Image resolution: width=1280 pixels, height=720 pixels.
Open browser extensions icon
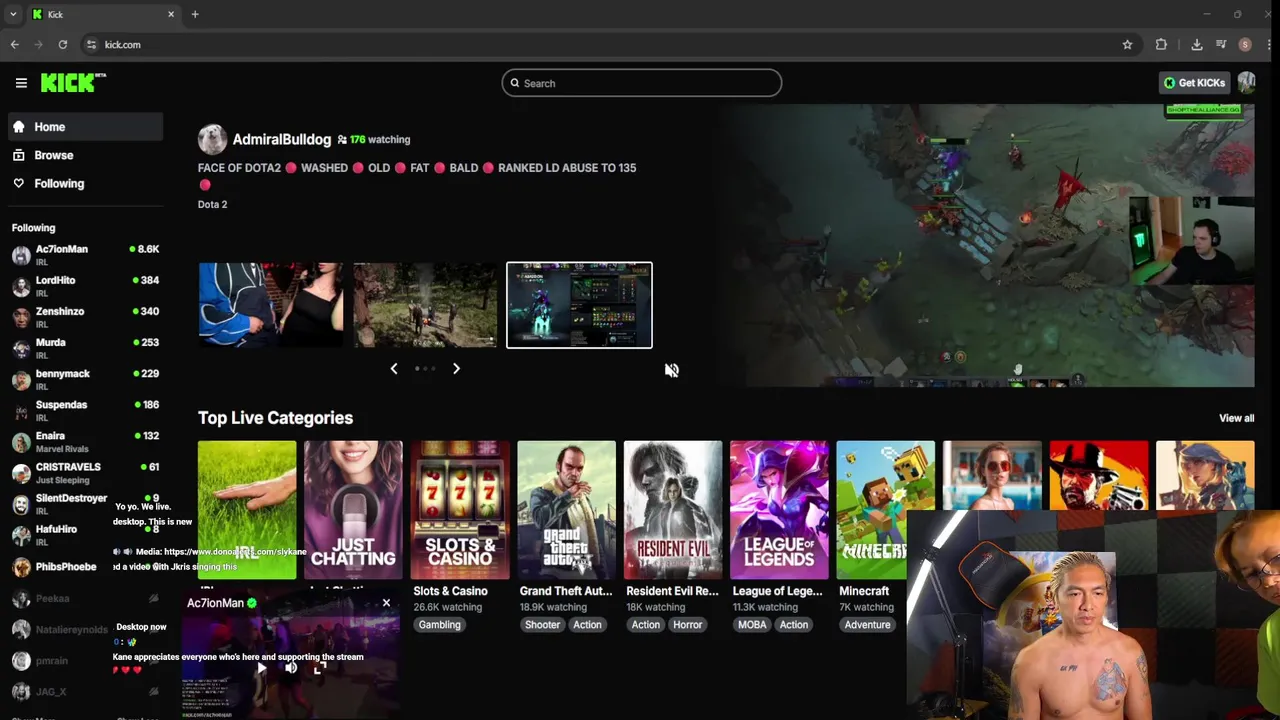pos(1161,44)
